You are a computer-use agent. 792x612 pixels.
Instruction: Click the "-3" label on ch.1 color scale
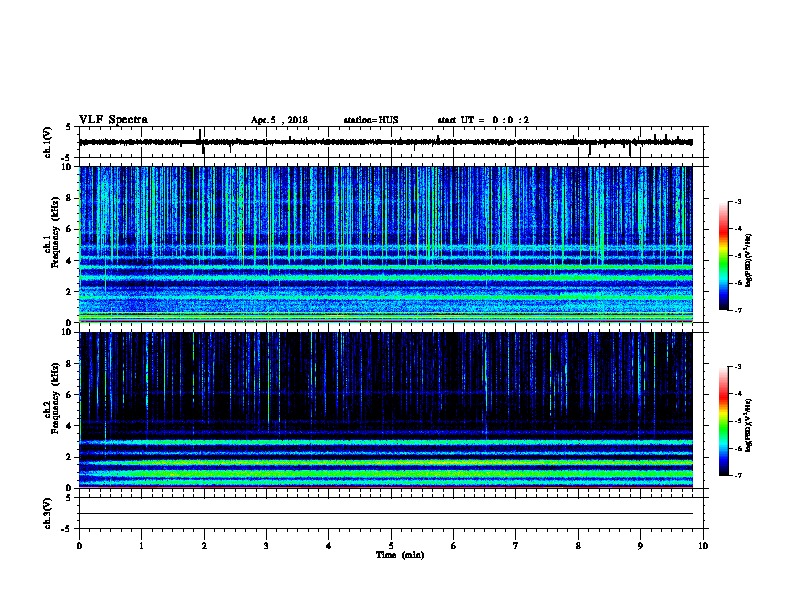(x=737, y=201)
